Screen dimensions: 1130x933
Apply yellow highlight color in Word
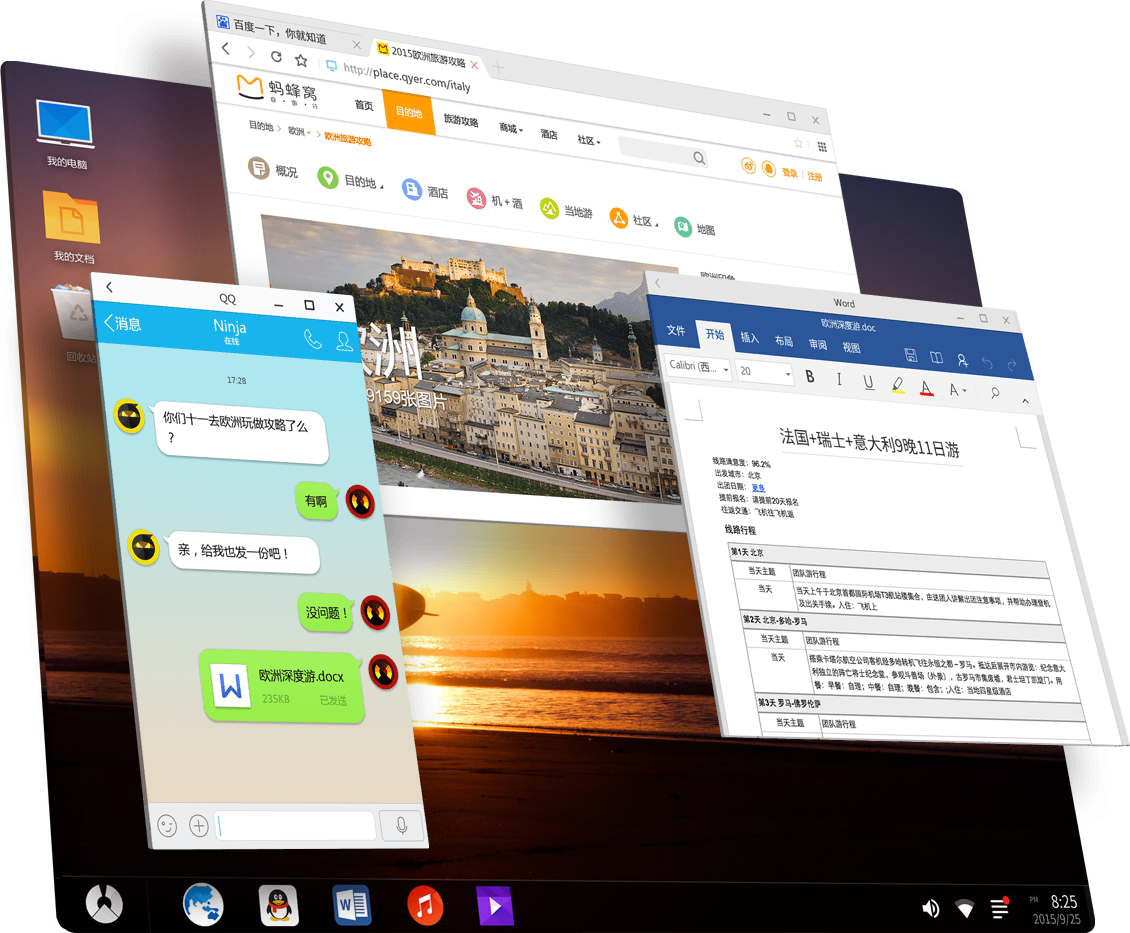tap(897, 385)
